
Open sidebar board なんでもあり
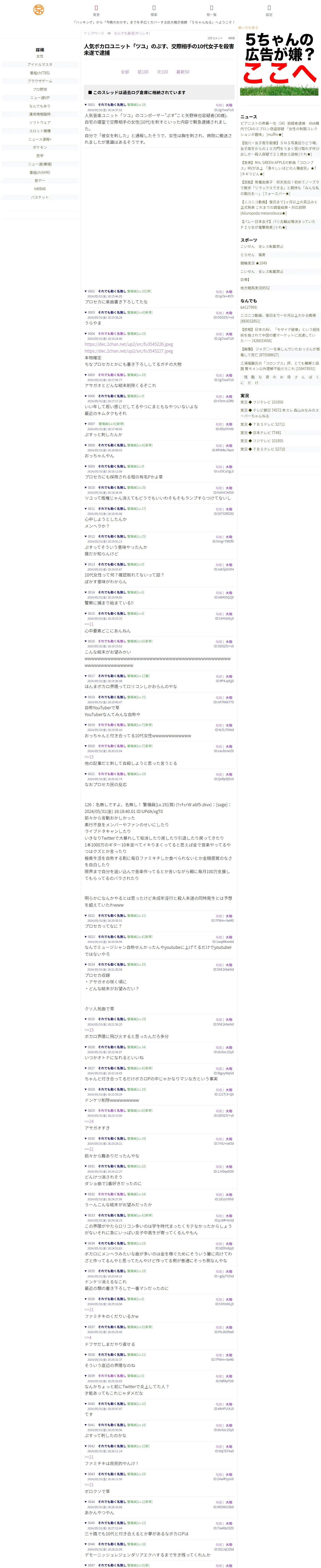click(x=39, y=106)
